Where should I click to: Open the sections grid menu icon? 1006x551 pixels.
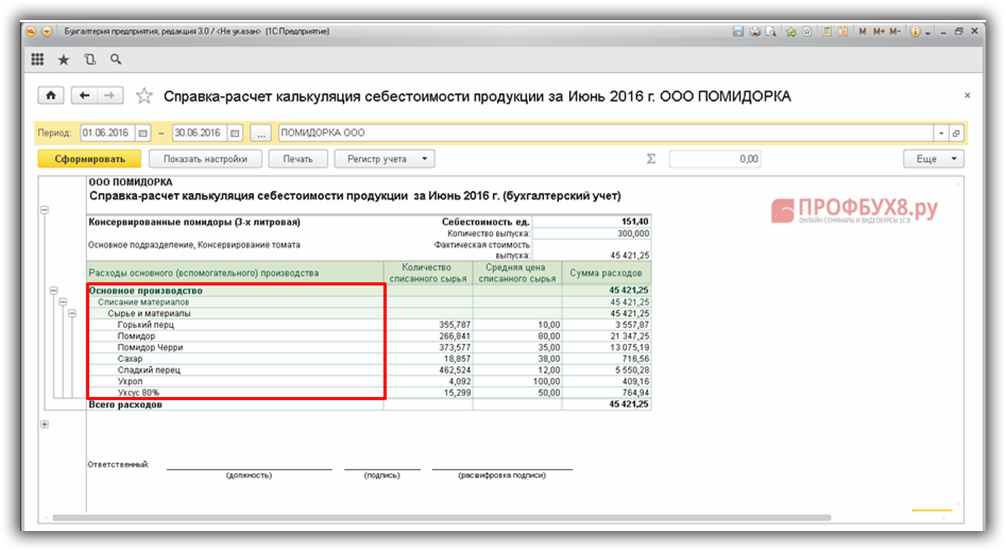(37, 60)
